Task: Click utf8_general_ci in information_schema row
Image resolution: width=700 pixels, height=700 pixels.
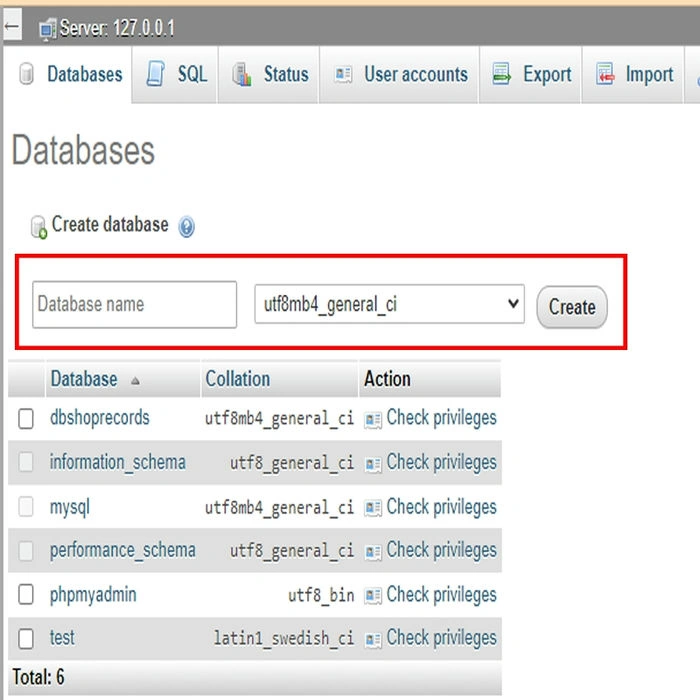Action: click(x=292, y=463)
